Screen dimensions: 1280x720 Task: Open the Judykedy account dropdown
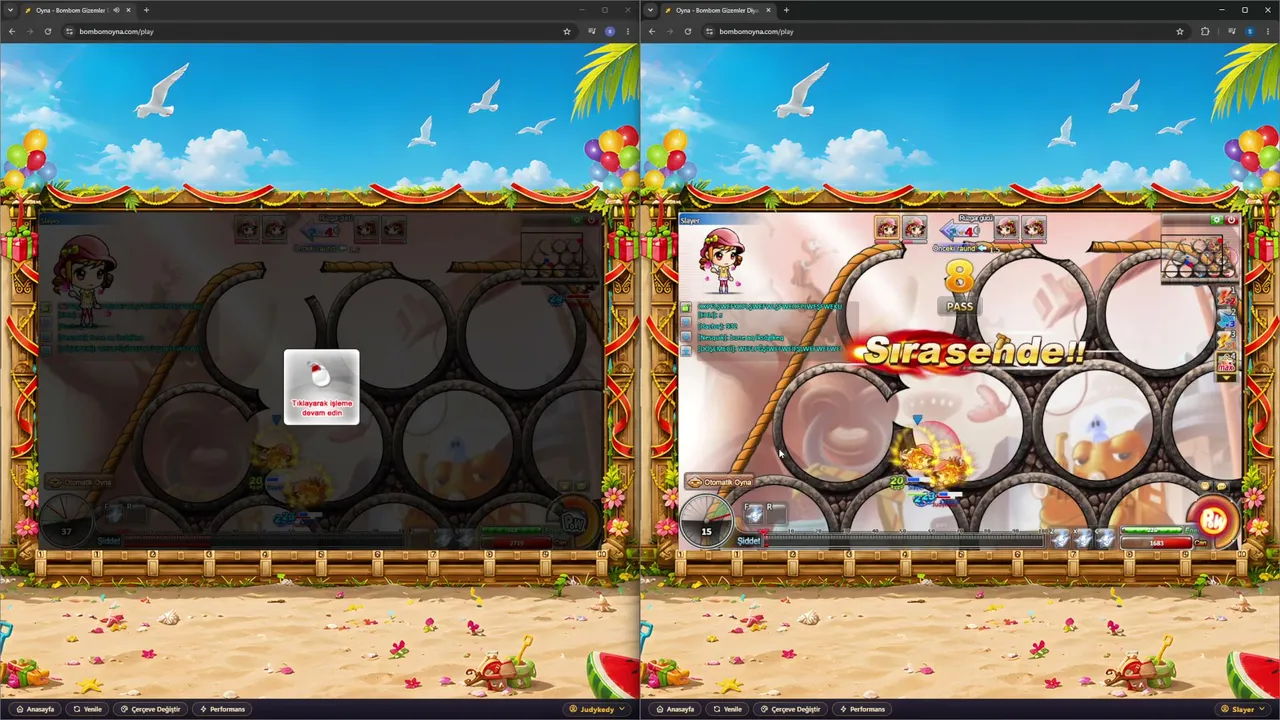coord(598,709)
